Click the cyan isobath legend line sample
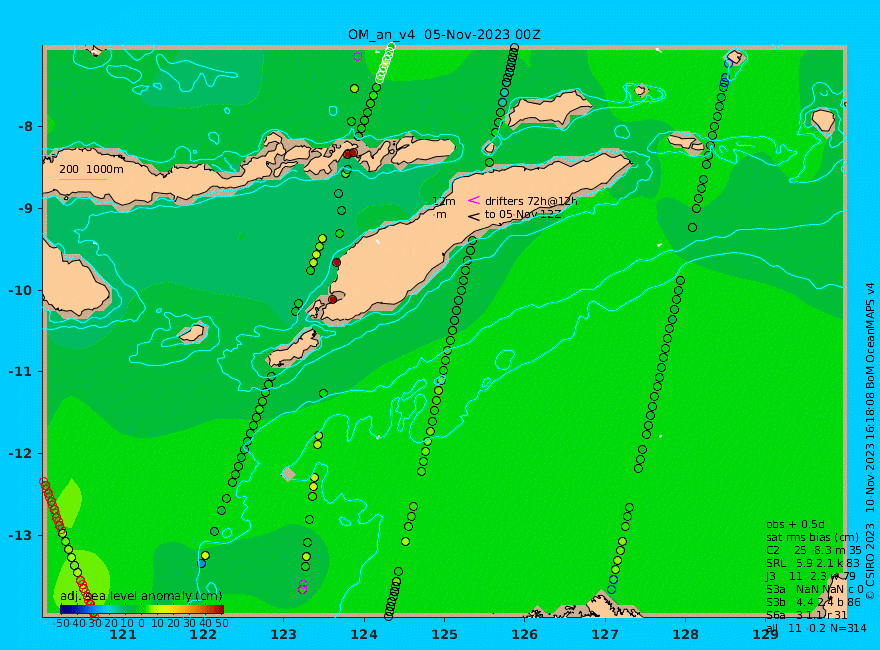 click(83, 180)
